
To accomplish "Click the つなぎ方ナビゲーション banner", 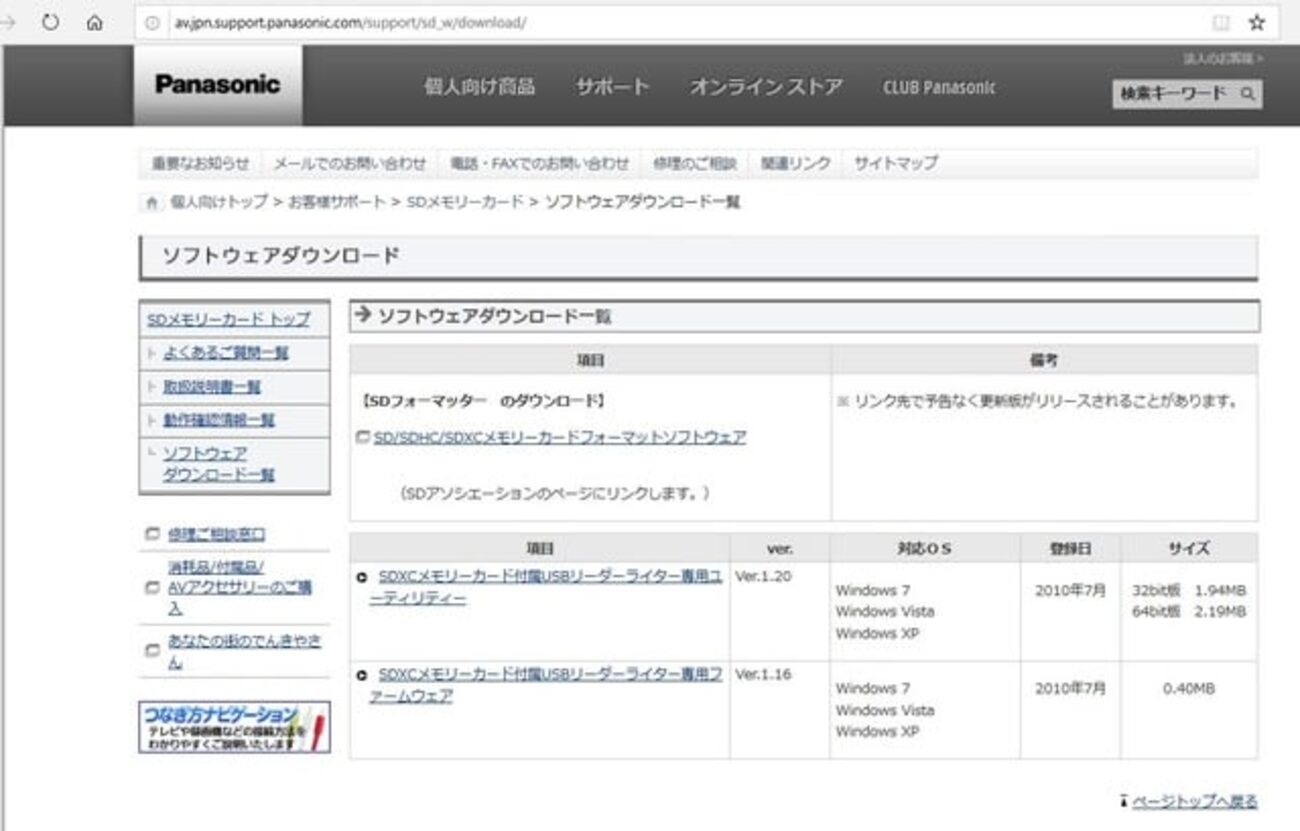I will (234, 727).
